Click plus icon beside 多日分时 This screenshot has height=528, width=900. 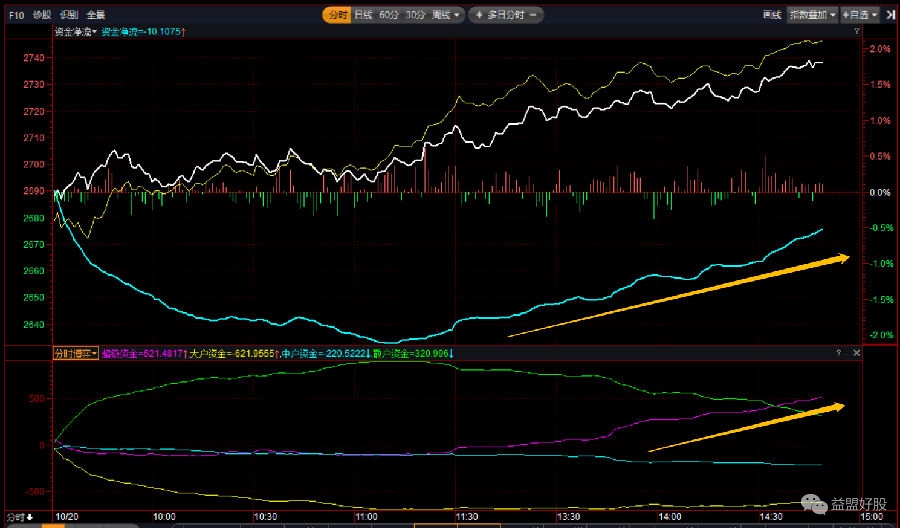click(x=479, y=15)
